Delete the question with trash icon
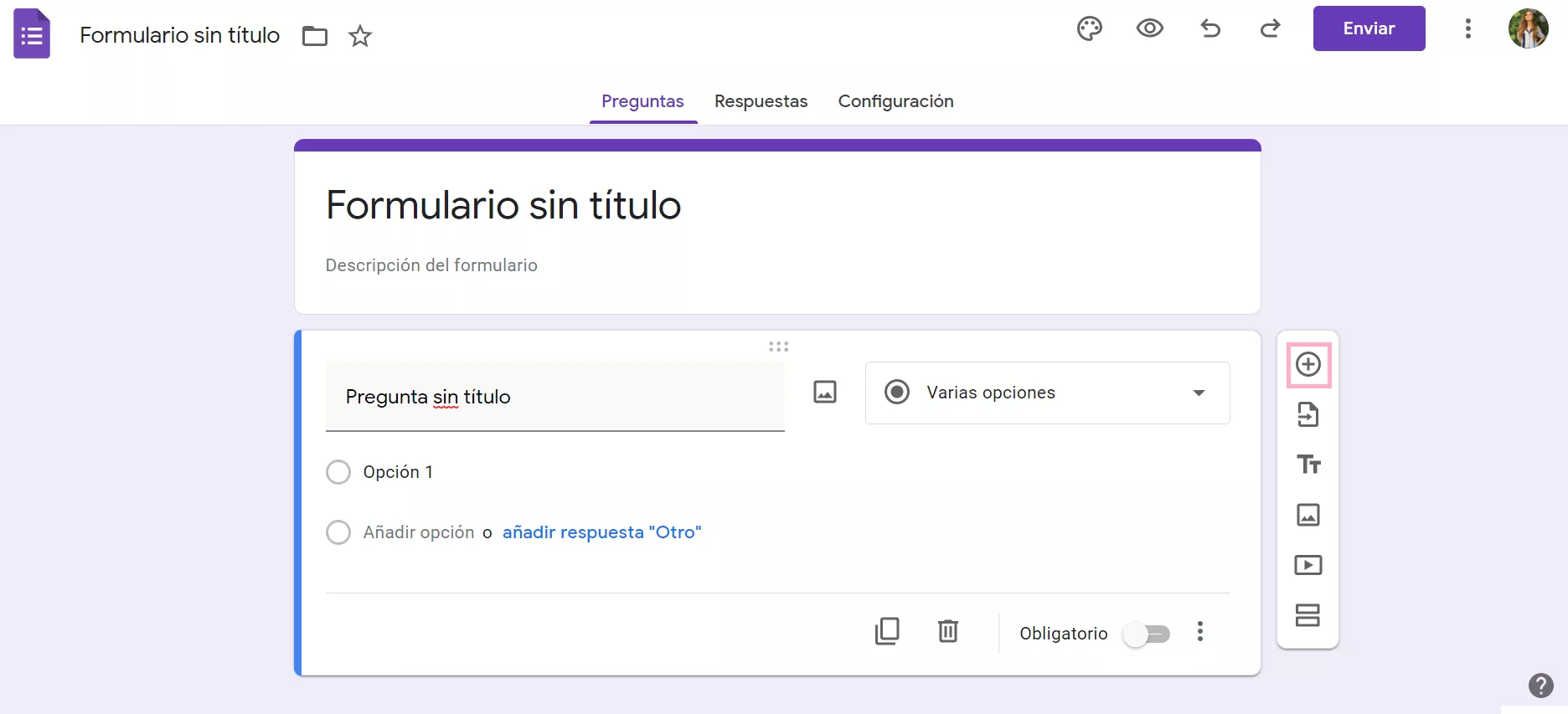This screenshot has width=1568, height=714. click(x=947, y=631)
